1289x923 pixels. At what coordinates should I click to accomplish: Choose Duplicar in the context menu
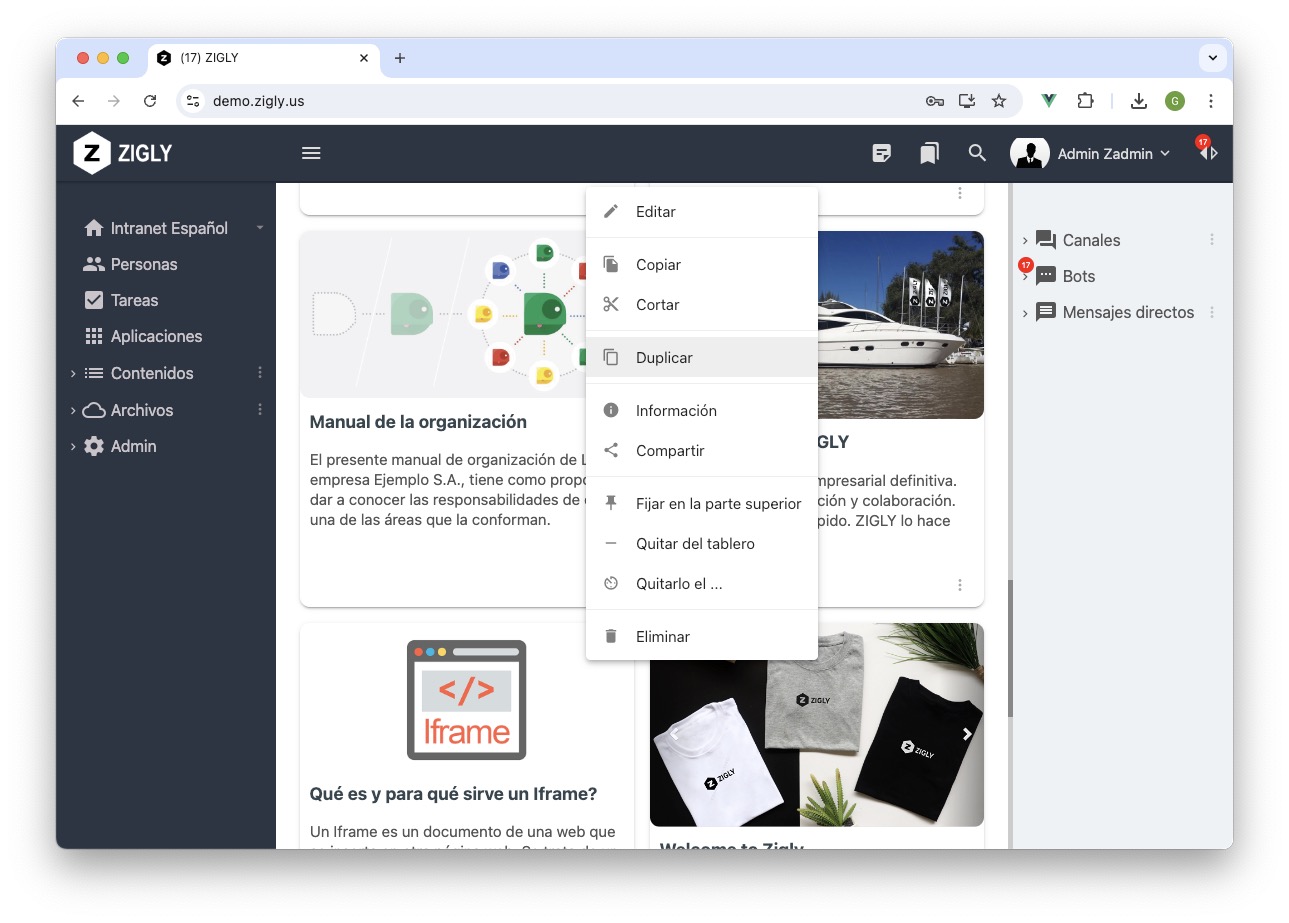pos(702,358)
